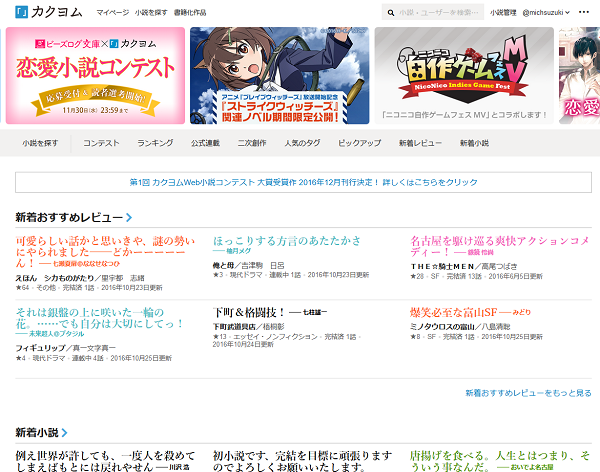Open 新着小説 section heading
This screenshot has height=472, width=600.
[37, 433]
